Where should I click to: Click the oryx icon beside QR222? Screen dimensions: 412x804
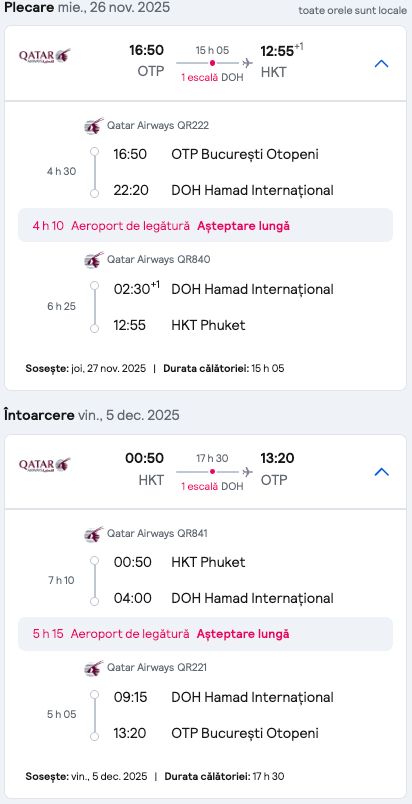(94, 126)
